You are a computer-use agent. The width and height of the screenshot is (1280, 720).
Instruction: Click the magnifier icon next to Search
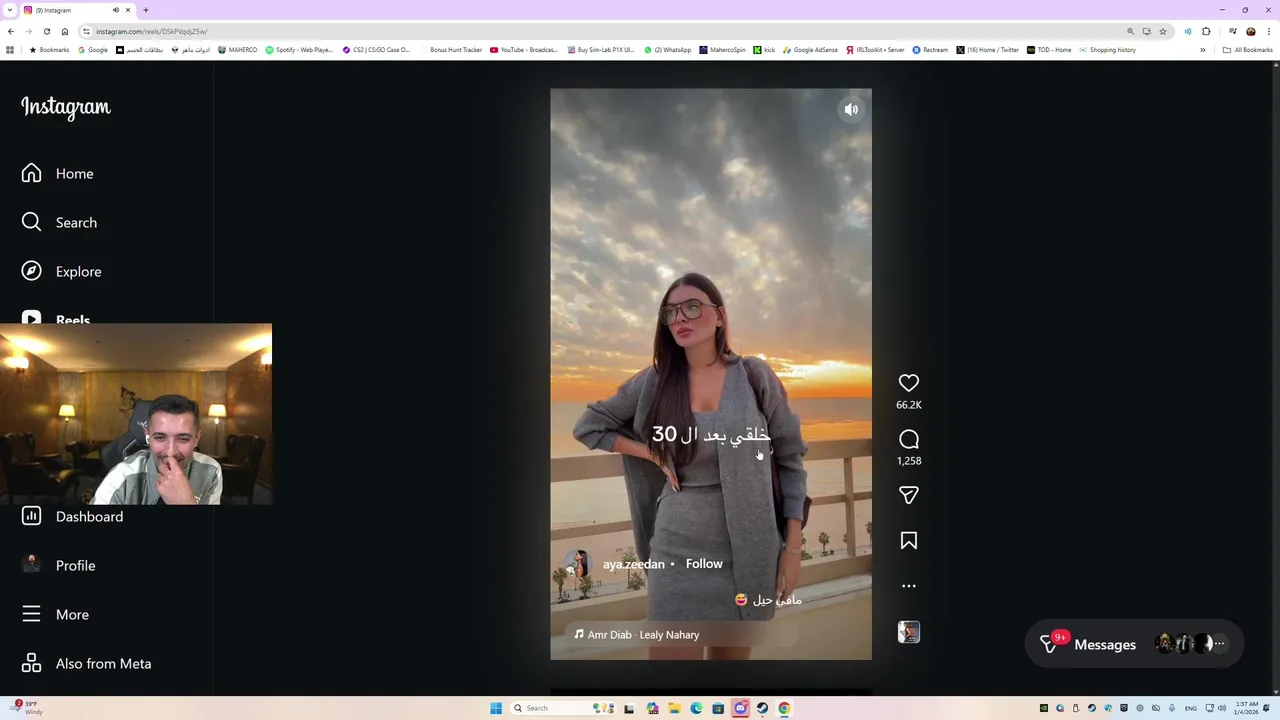tap(32, 222)
